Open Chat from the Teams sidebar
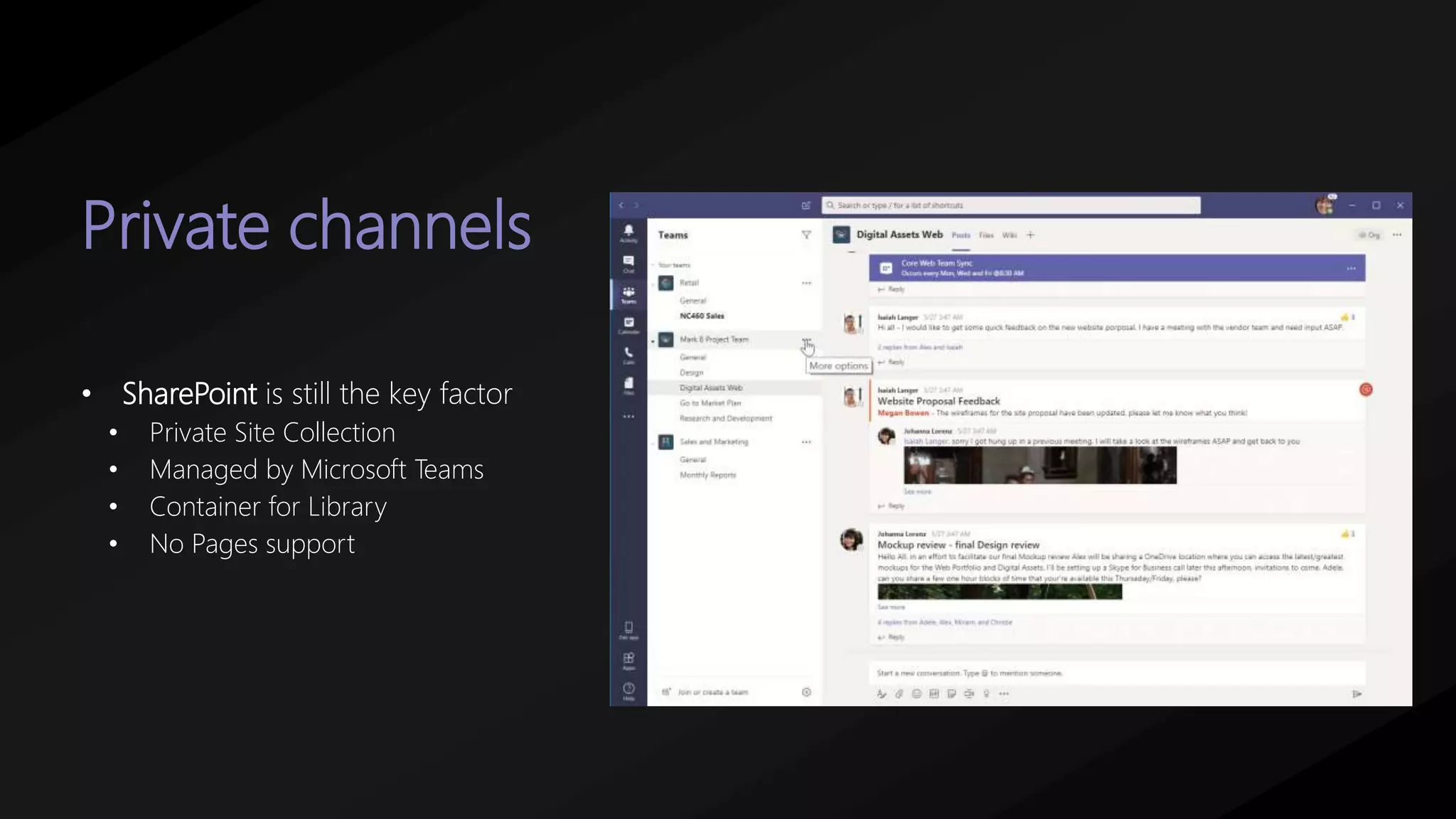 (628, 264)
